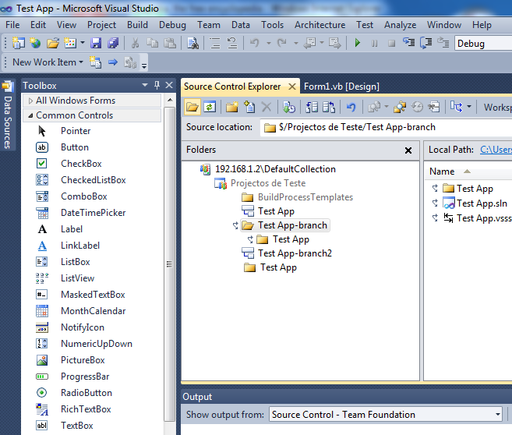Click the Stop Debugging square icon

[x=392, y=43]
